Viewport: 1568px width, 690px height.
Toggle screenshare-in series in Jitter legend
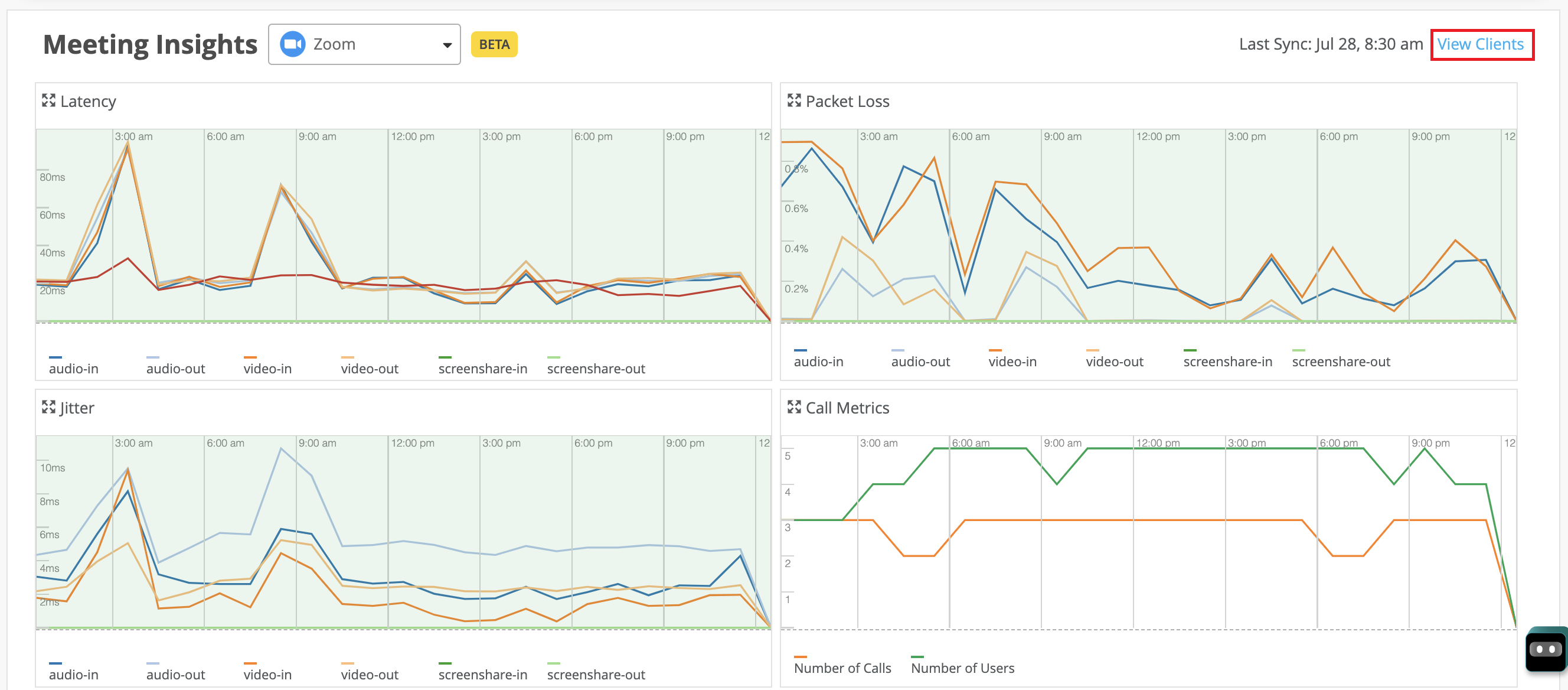click(482, 674)
